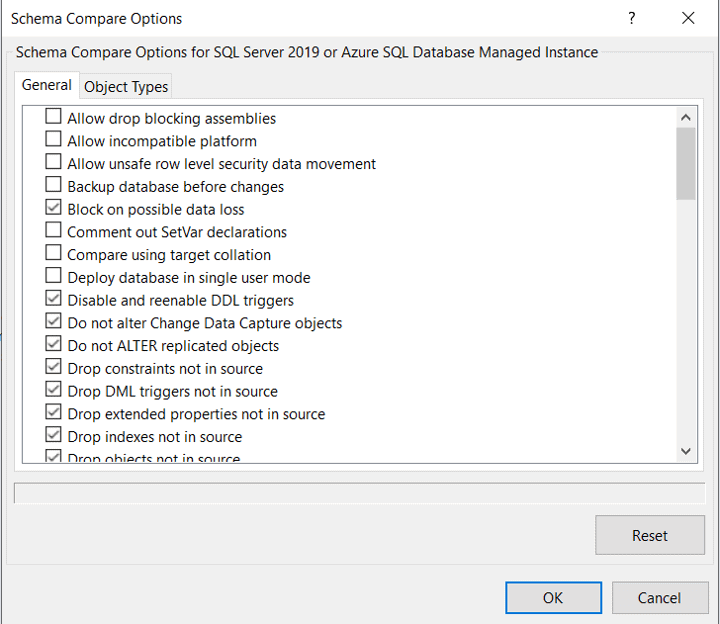
Task: Disable Drop indexes not in source
Action: 53,434
